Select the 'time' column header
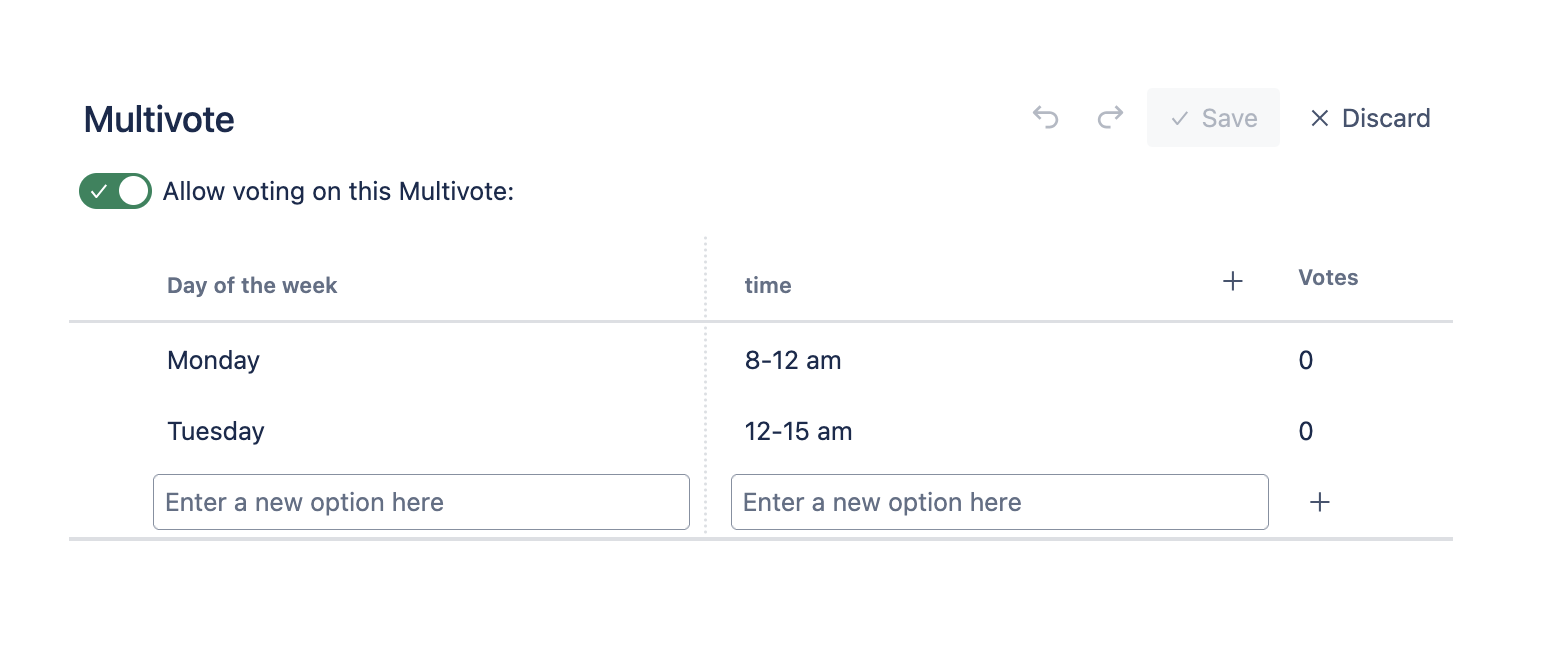Screen dimensions: 1554x660 click(768, 286)
